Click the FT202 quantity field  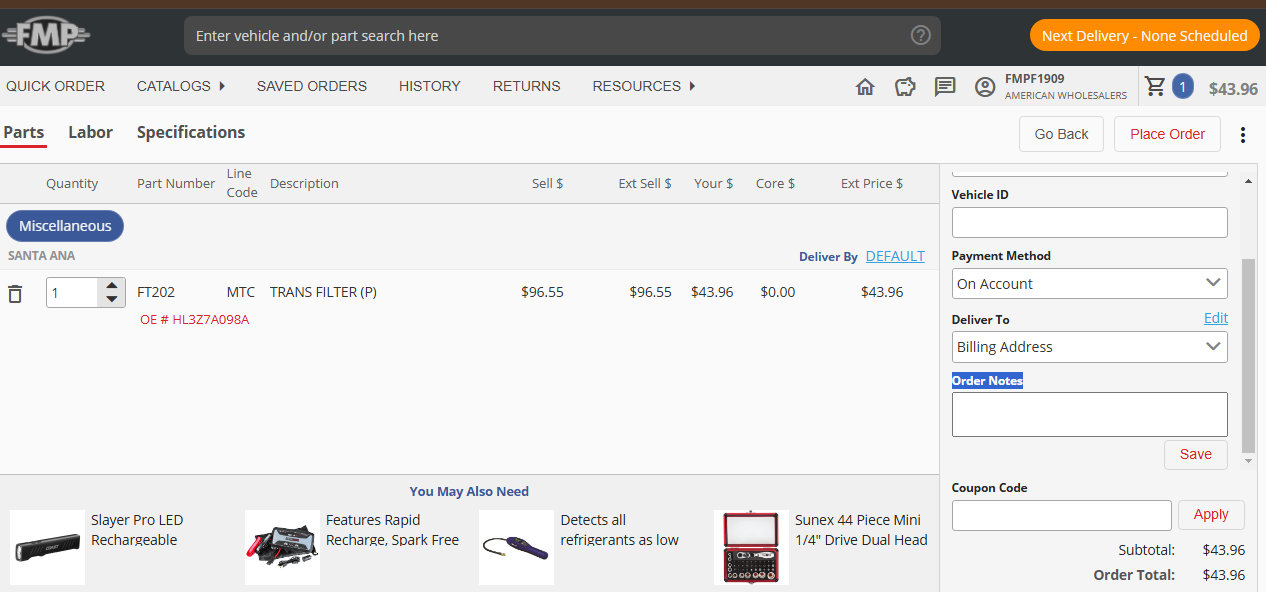(x=73, y=293)
